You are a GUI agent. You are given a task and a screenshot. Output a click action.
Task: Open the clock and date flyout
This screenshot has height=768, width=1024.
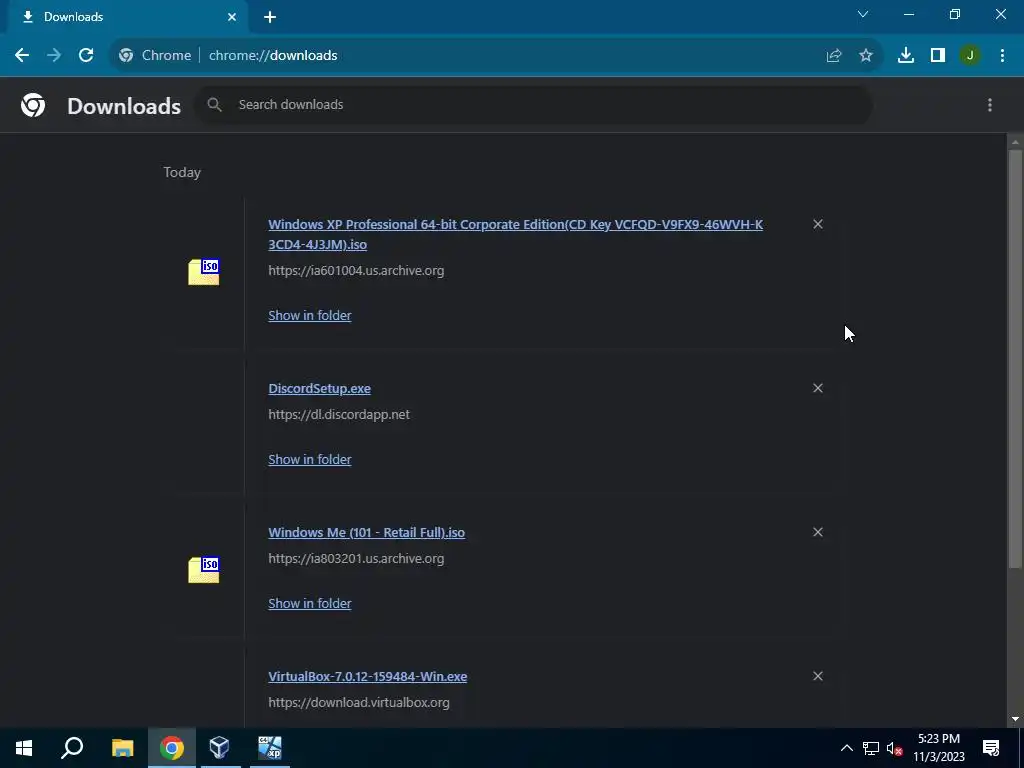938,748
